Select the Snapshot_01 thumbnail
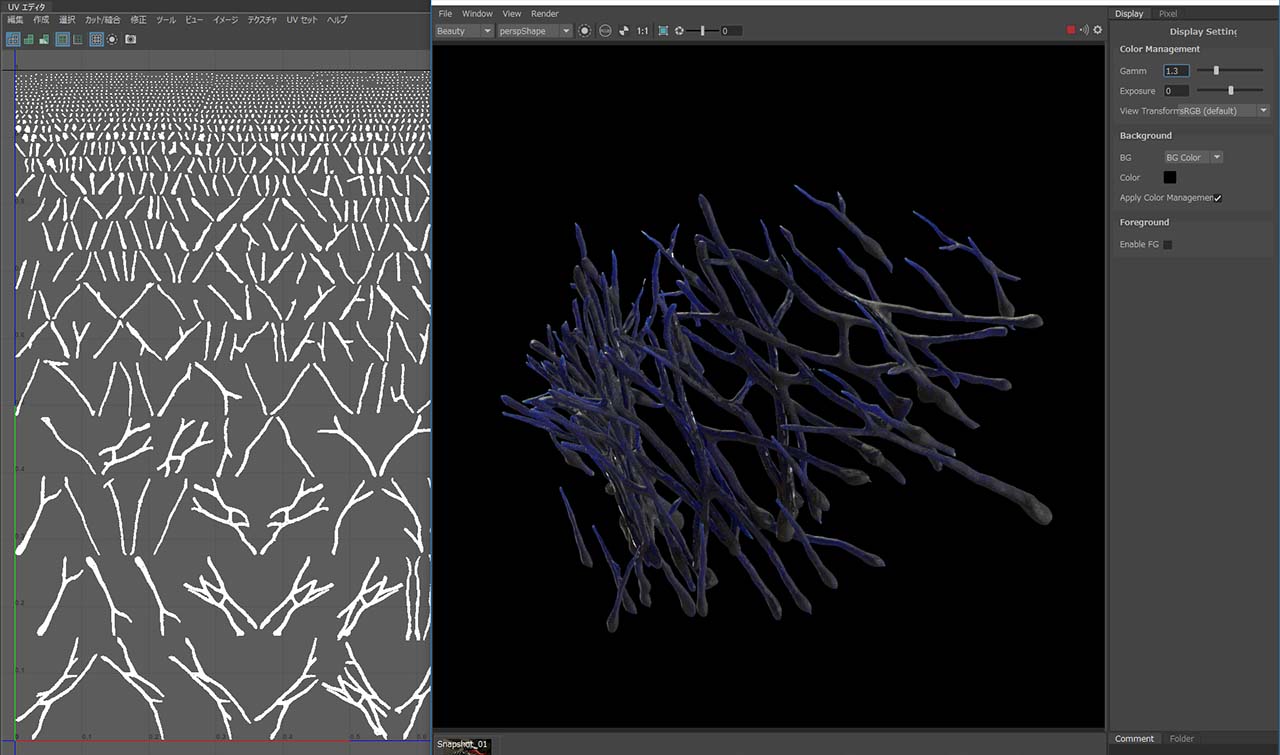The width and height of the screenshot is (1280, 755). pyautogui.click(x=462, y=745)
